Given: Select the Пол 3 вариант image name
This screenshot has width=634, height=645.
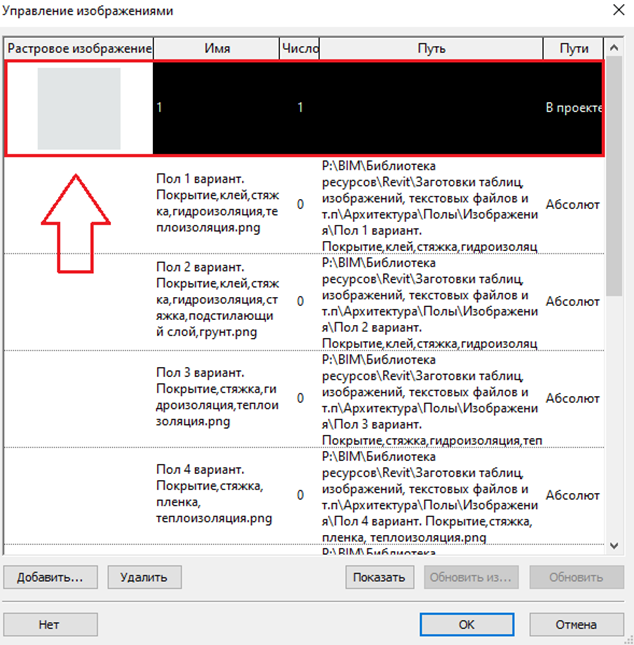Looking at the screenshot, I should (217, 397).
